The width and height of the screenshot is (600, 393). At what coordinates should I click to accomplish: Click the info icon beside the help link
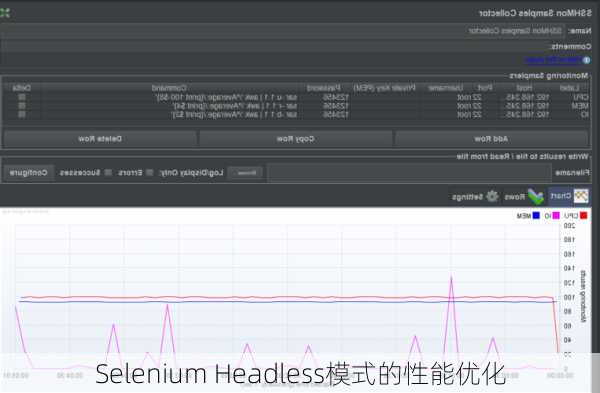[x=586, y=60]
